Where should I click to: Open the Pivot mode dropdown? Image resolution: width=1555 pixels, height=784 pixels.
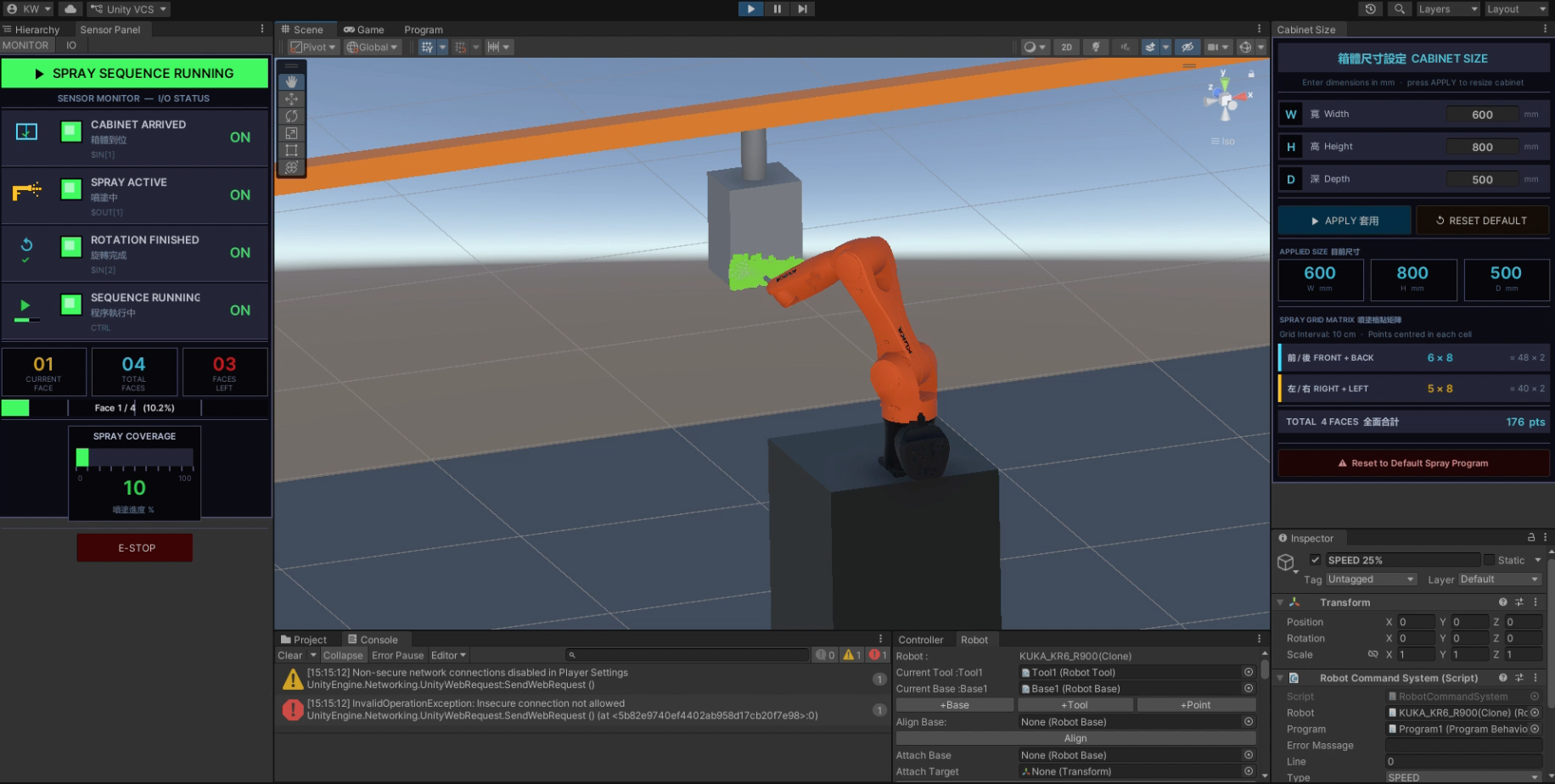point(313,48)
